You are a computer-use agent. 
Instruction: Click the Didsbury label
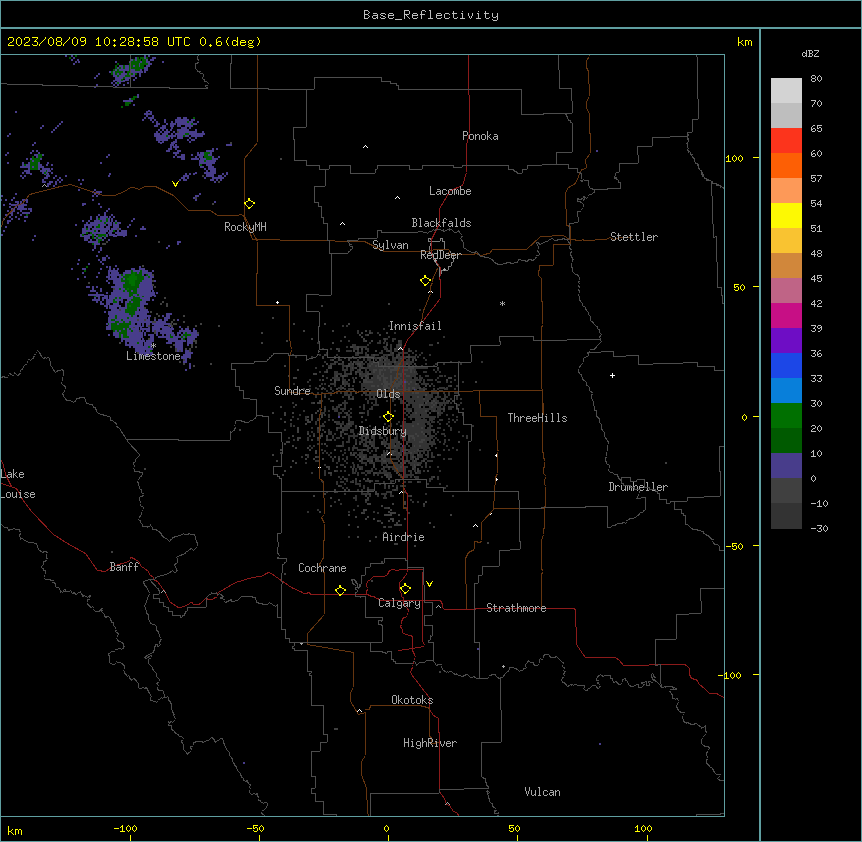pos(383,431)
